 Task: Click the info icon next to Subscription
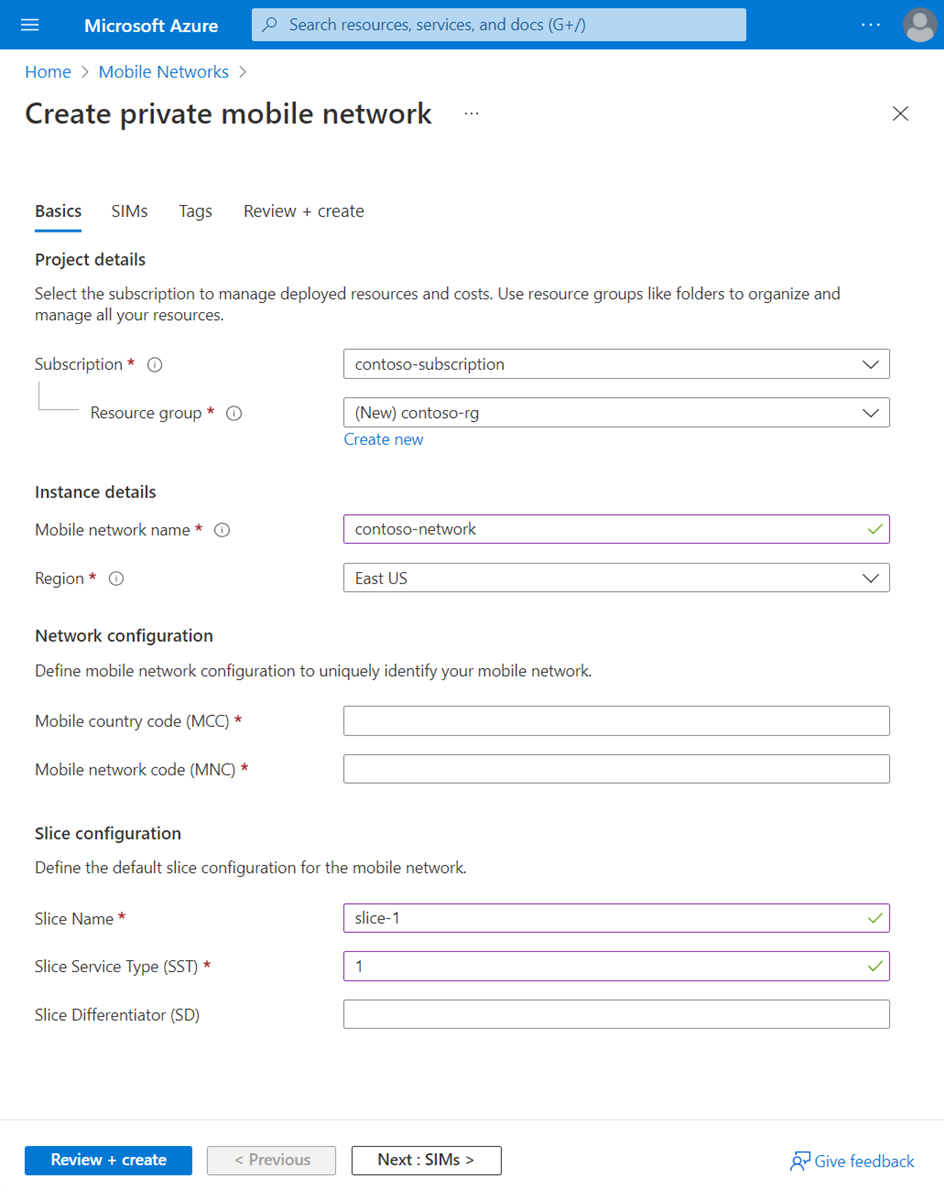154,364
